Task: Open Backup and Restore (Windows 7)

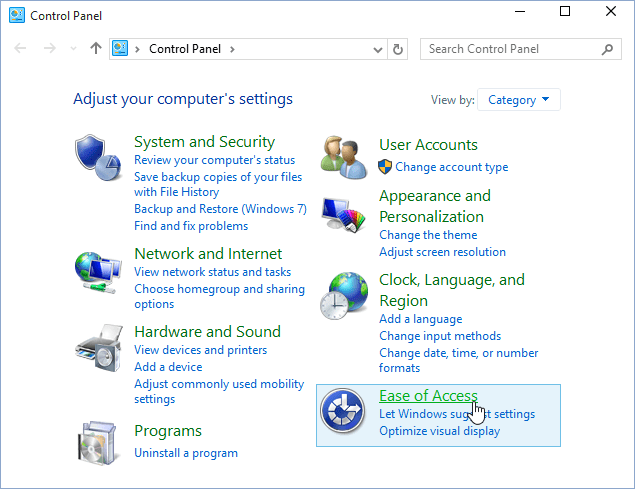Action: [220, 209]
